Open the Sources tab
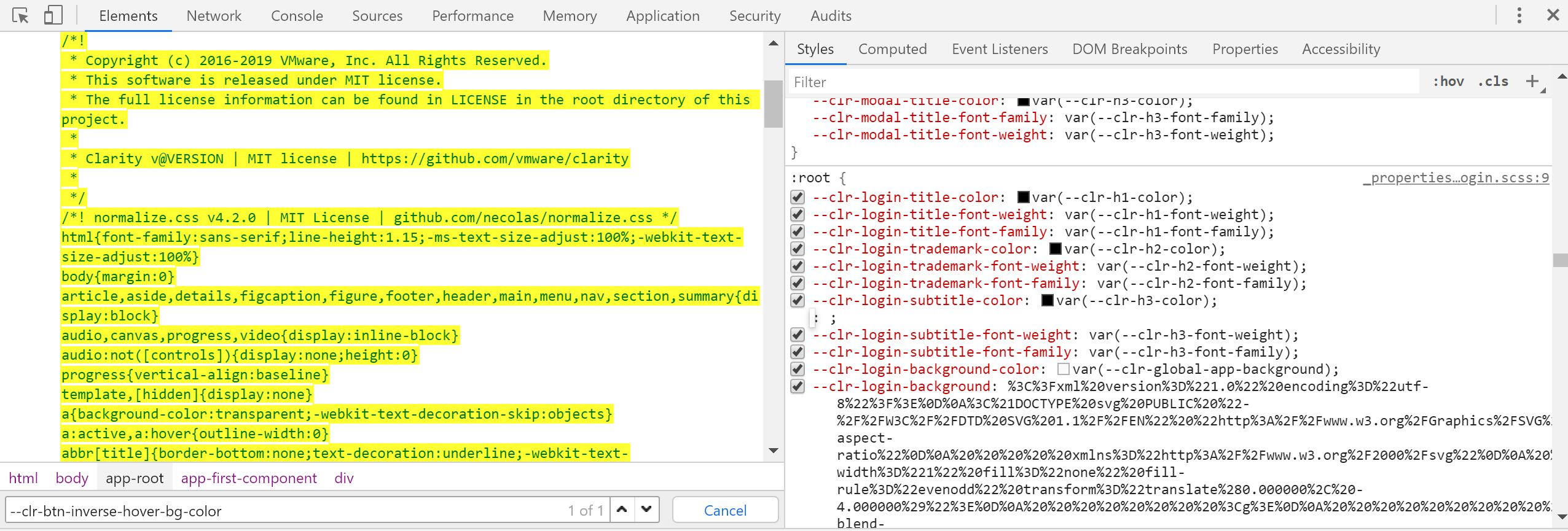This screenshot has height=531, width=1568. [377, 16]
